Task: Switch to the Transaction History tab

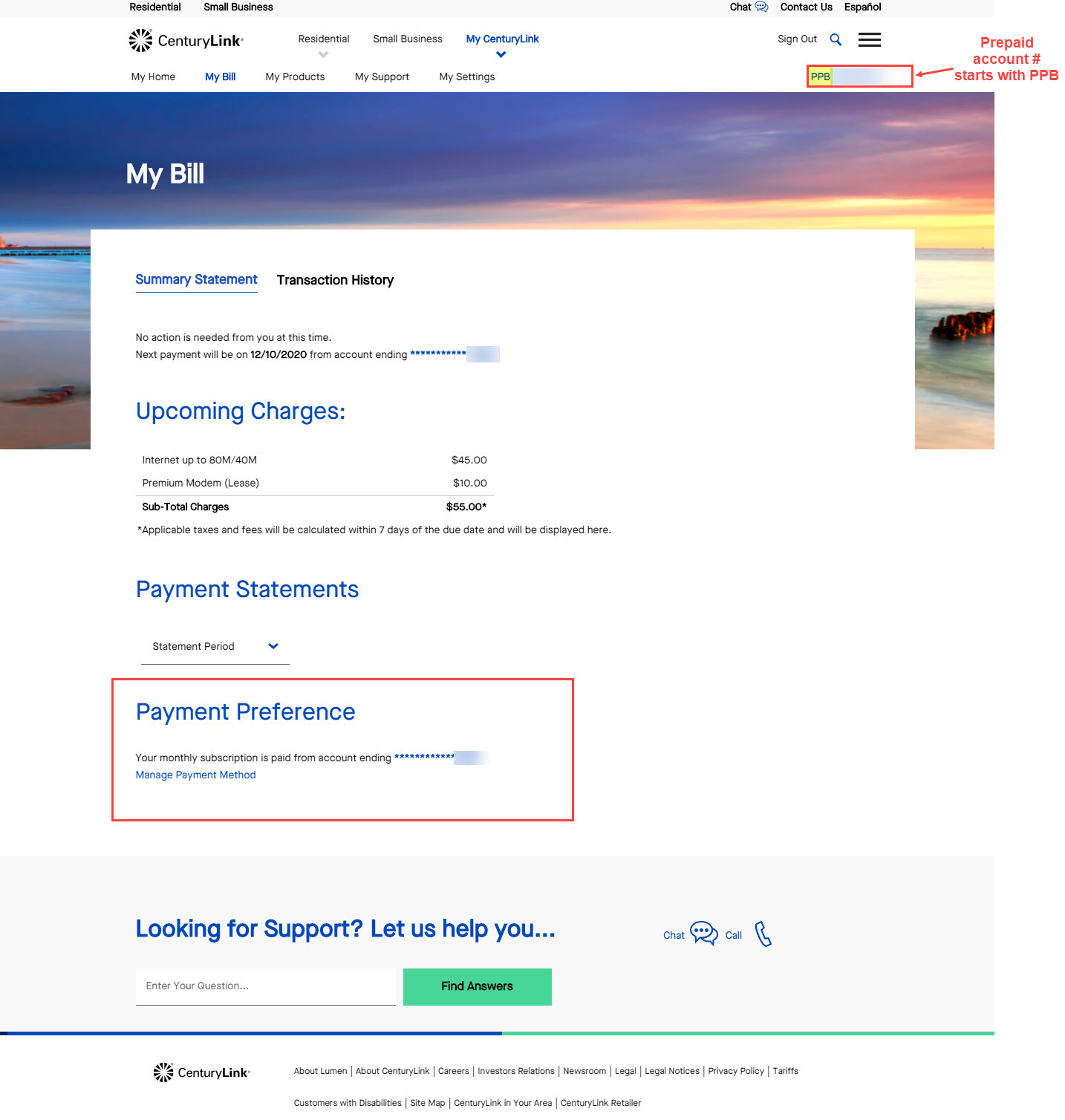Action: pos(335,280)
